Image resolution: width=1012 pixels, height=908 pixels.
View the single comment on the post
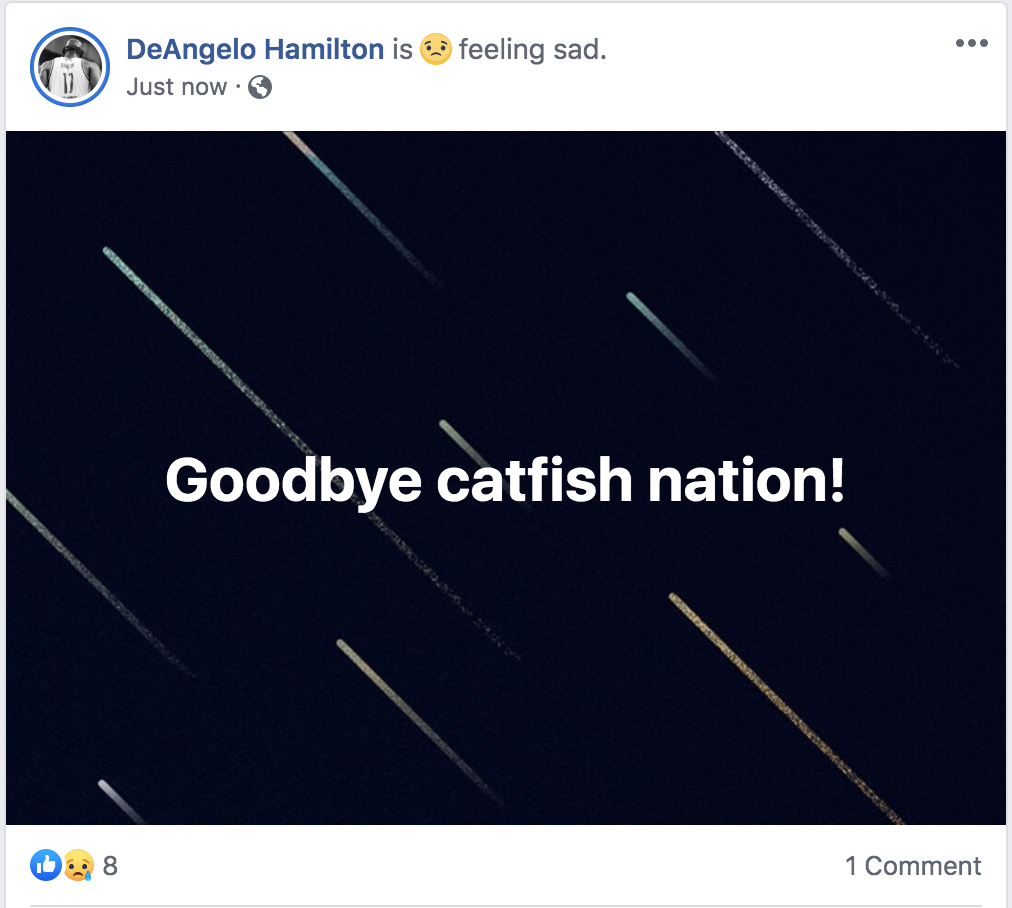tap(913, 866)
